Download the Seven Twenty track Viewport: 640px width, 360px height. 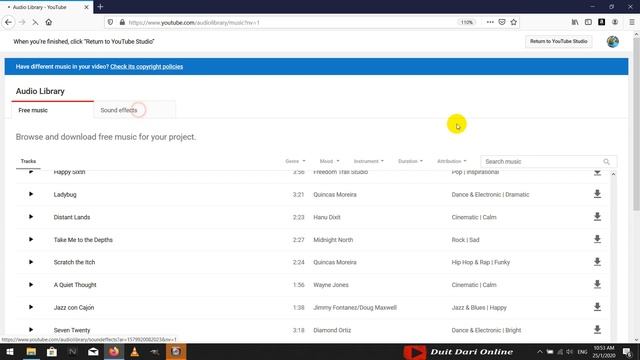pyautogui.click(x=597, y=329)
